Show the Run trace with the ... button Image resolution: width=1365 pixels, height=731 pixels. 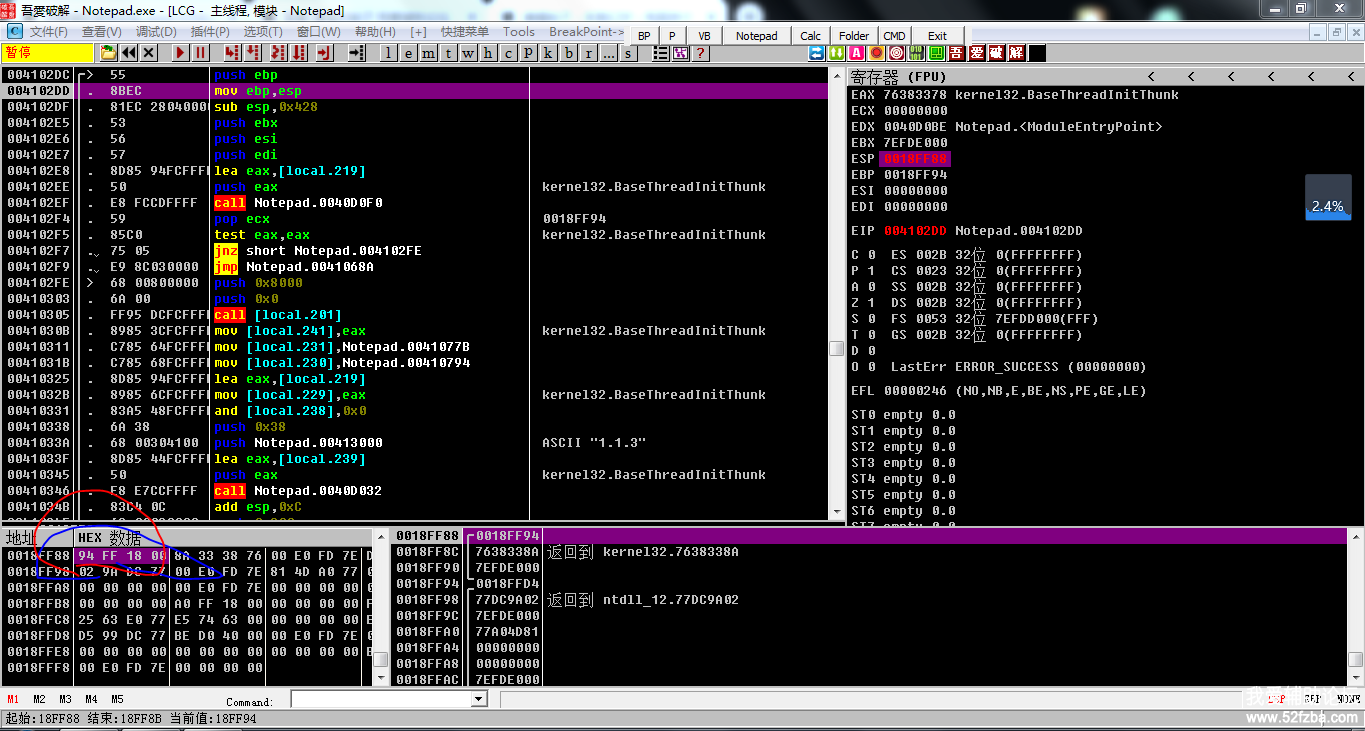pos(608,53)
